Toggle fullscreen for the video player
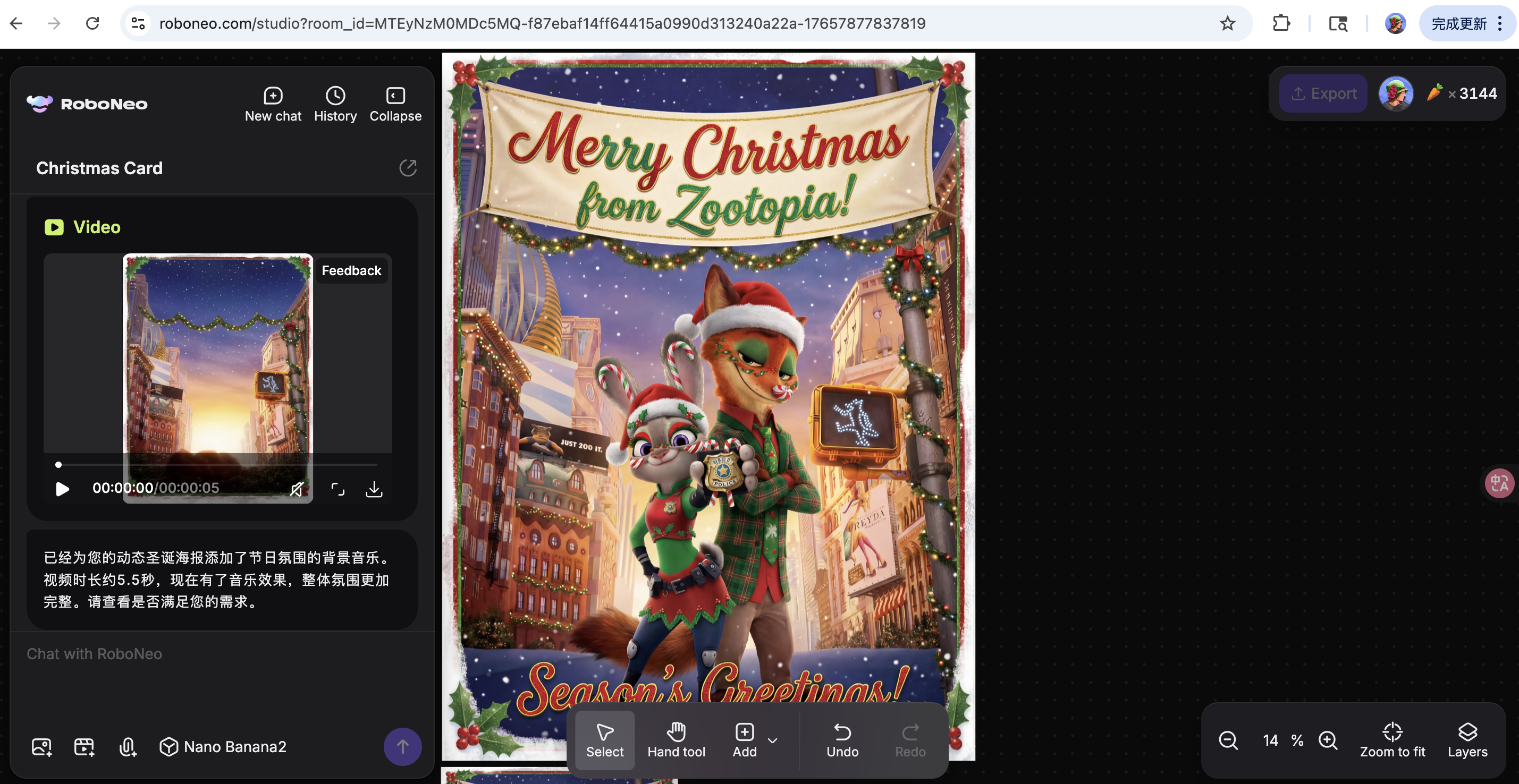1519x784 pixels. [337, 489]
